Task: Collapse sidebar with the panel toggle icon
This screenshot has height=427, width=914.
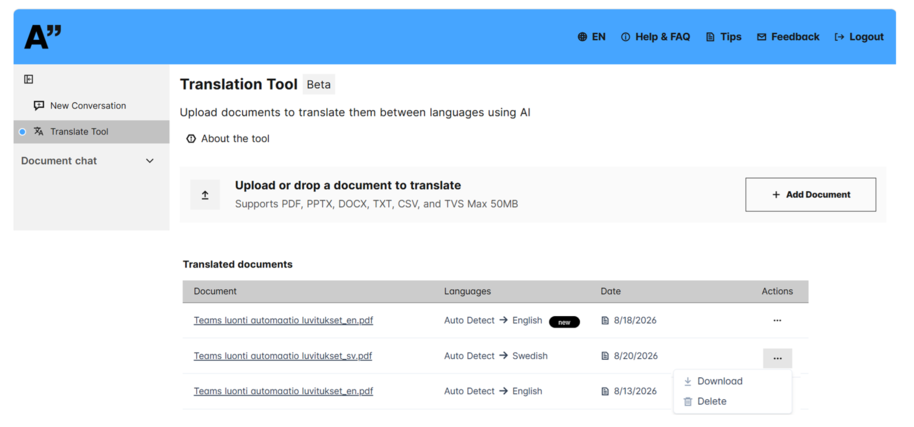Action: click(28, 79)
